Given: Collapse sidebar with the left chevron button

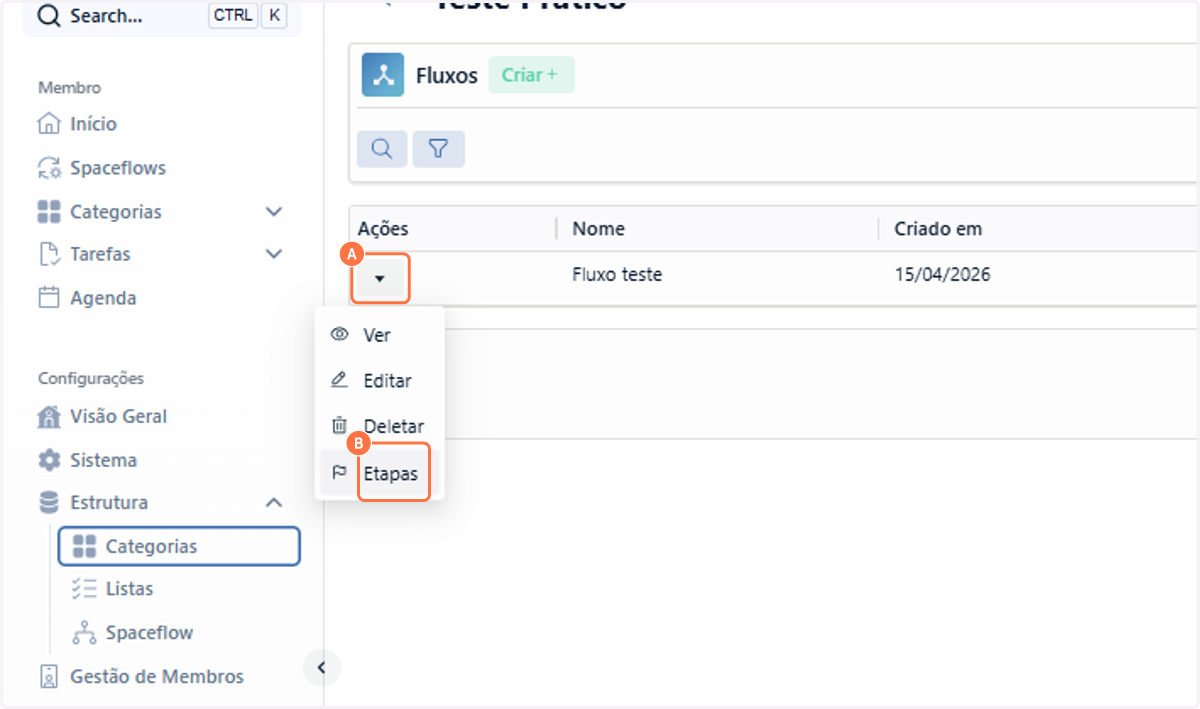Looking at the screenshot, I should [321, 667].
